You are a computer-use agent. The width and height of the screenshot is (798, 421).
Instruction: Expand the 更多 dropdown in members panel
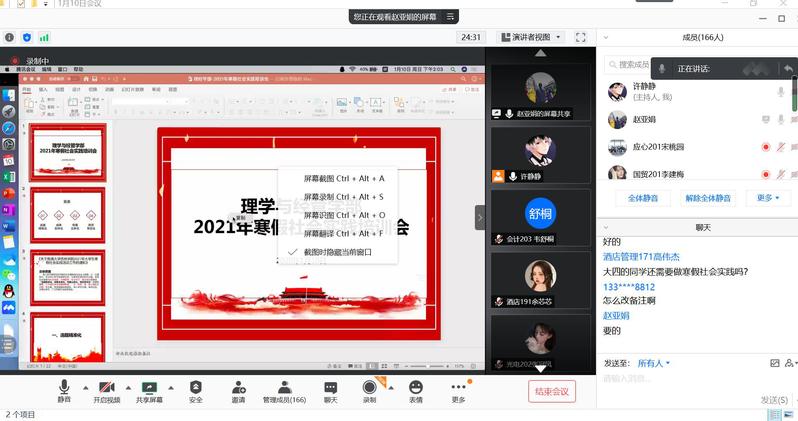[x=769, y=198]
